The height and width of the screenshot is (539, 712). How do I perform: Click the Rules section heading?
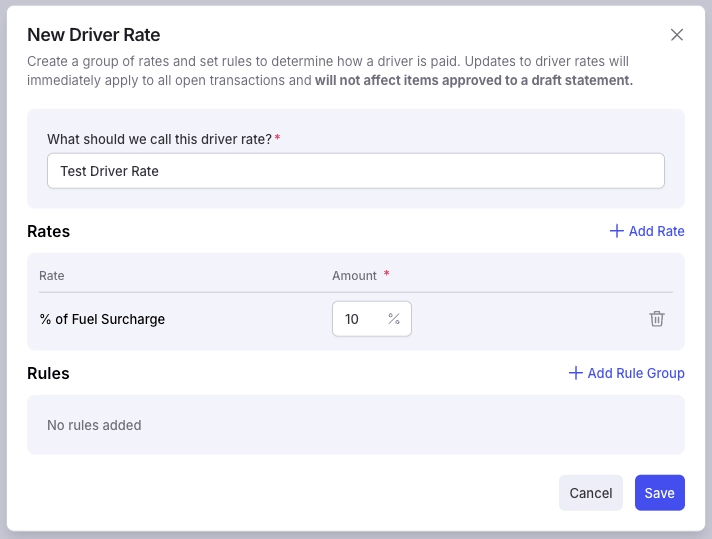(48, 373)
